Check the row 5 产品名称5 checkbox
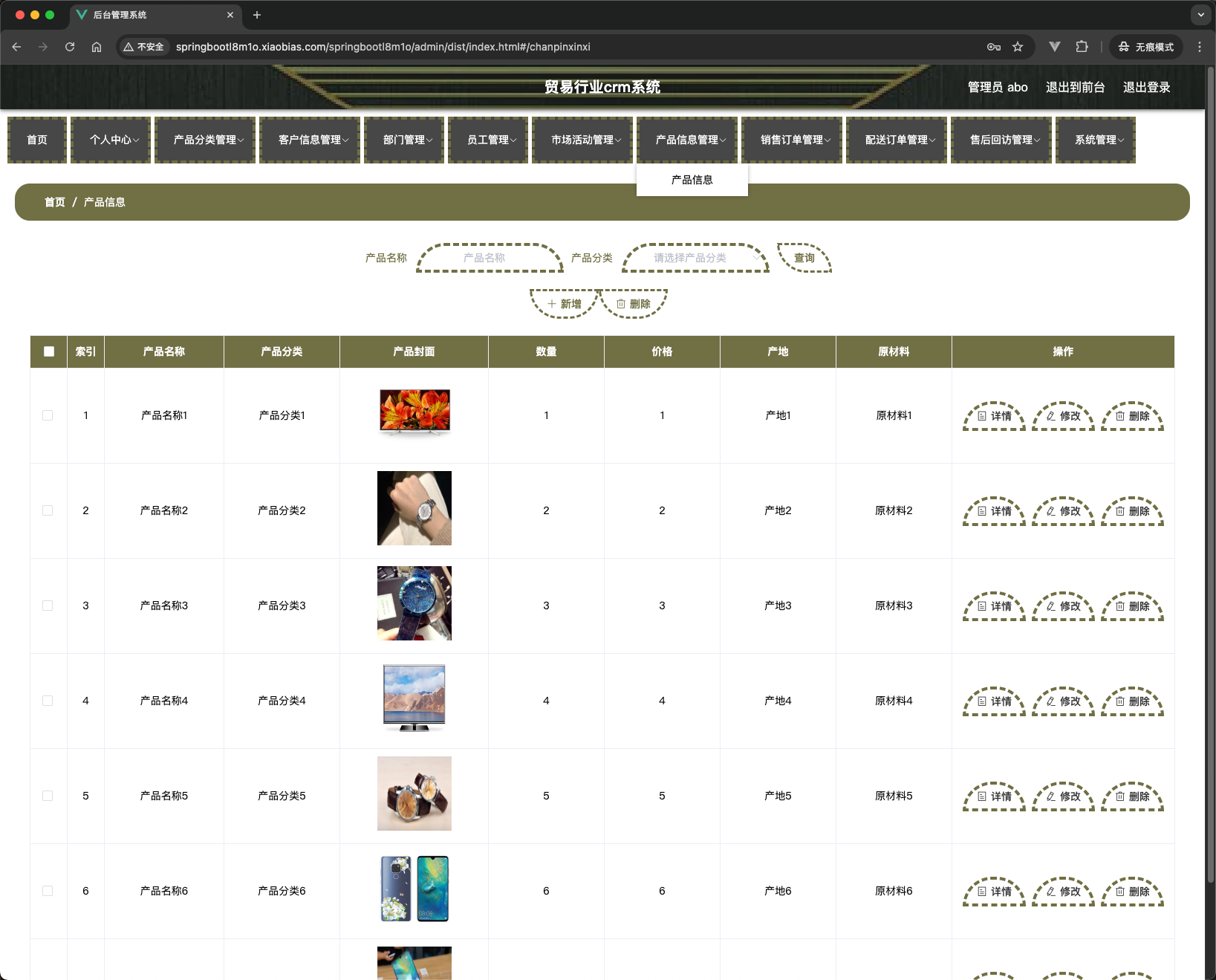 pyautogui.click(x=48, y=796)
